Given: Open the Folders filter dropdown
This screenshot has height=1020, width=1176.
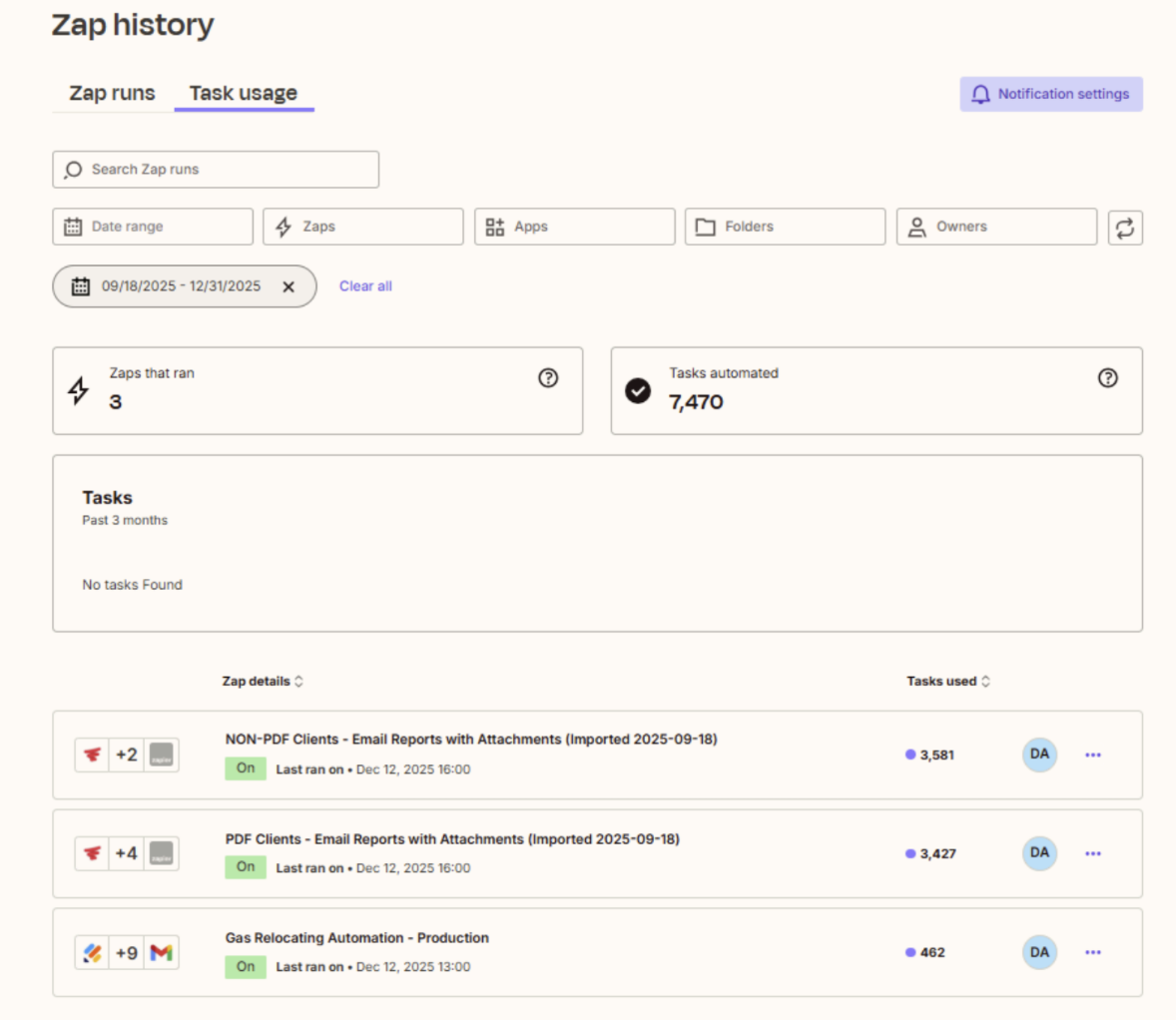Looking at the screenshot, I should pos(786,227).
